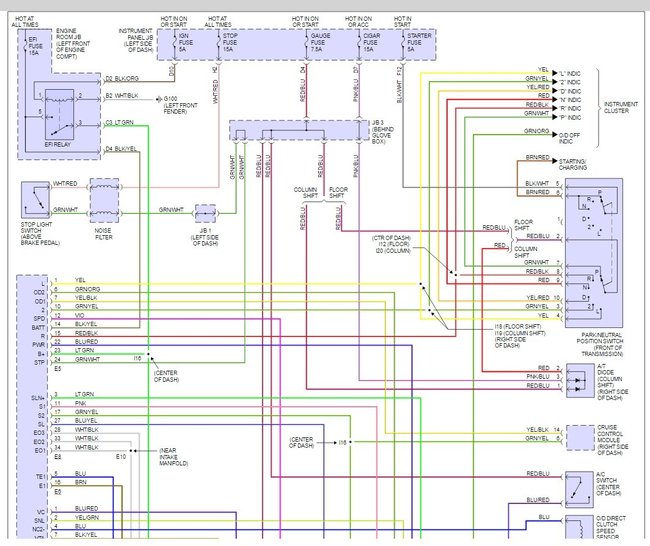Click the VIO wire label at pin 12
Image resolution: width=650 pixels, height=546 pixels.
(x=79, y=315)
